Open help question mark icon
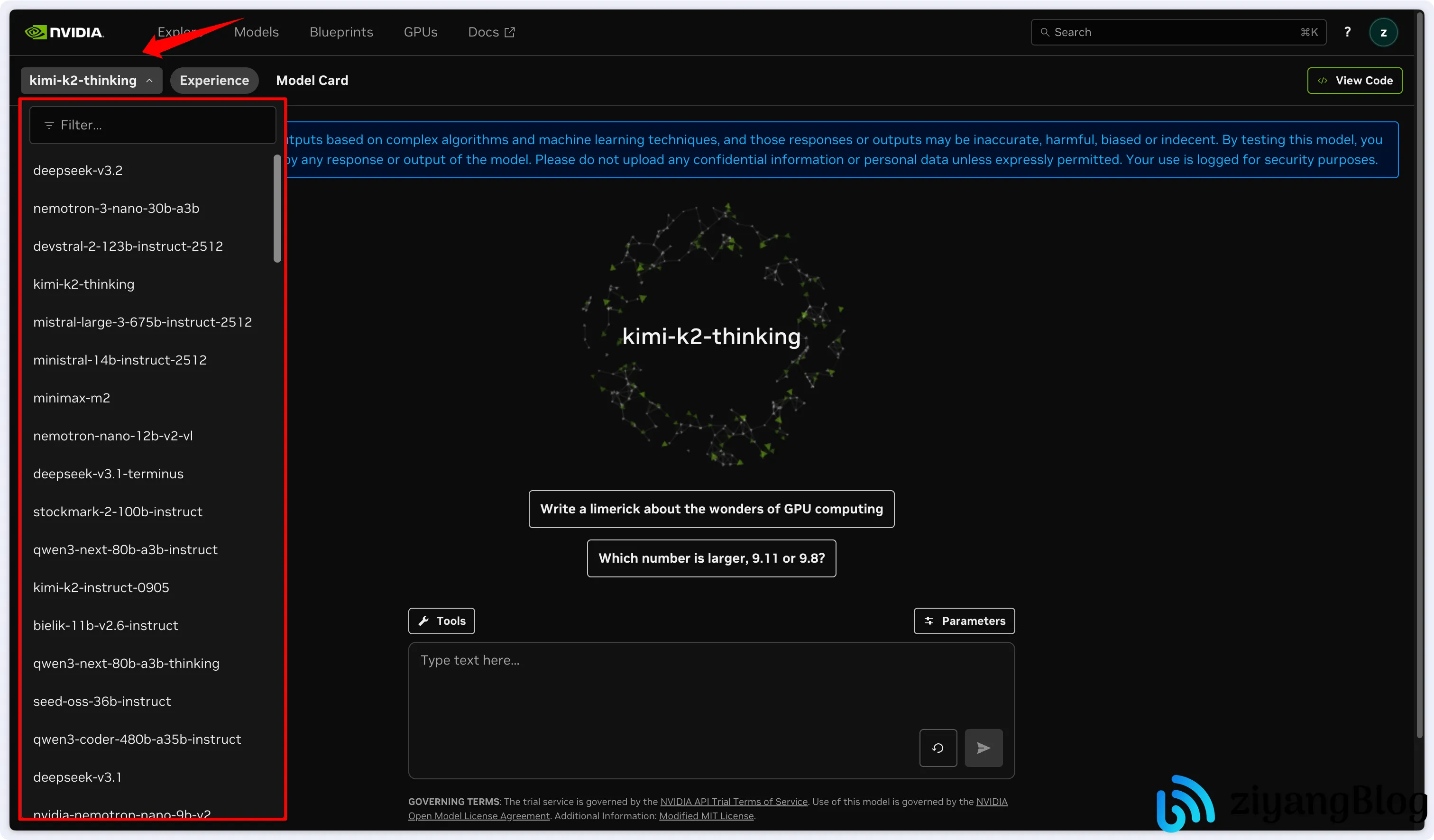Screen dimensions: 1434x840 pyautogui.click(x=1347, y=32)
